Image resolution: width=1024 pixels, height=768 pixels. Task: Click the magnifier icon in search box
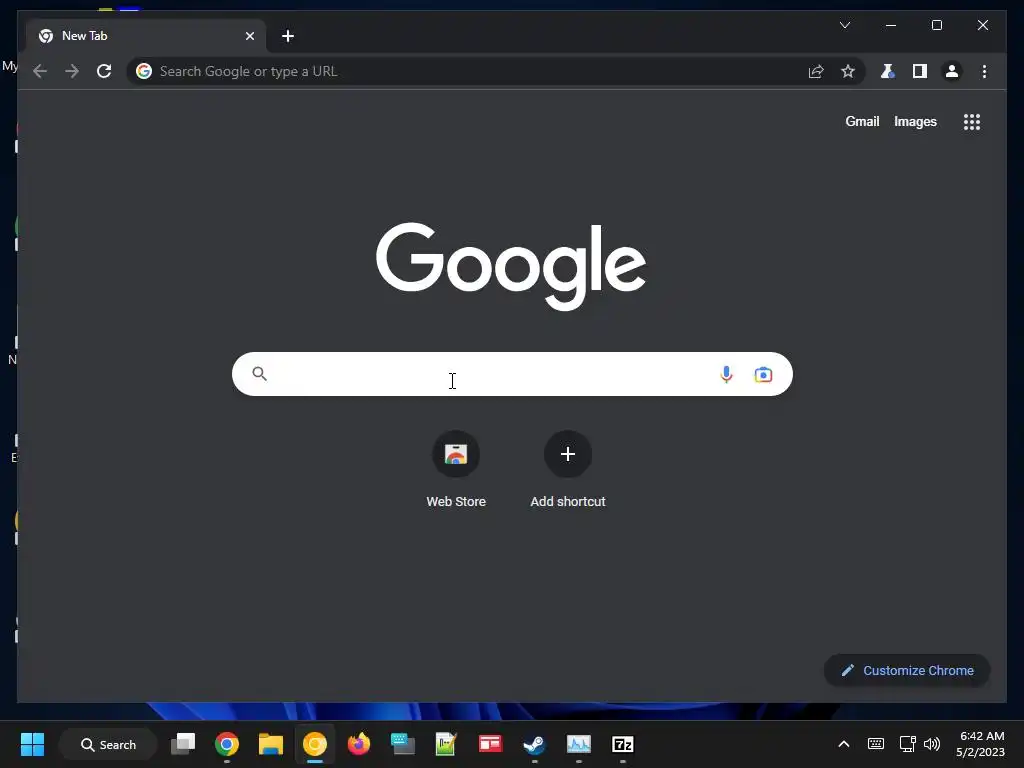point(259,374)
